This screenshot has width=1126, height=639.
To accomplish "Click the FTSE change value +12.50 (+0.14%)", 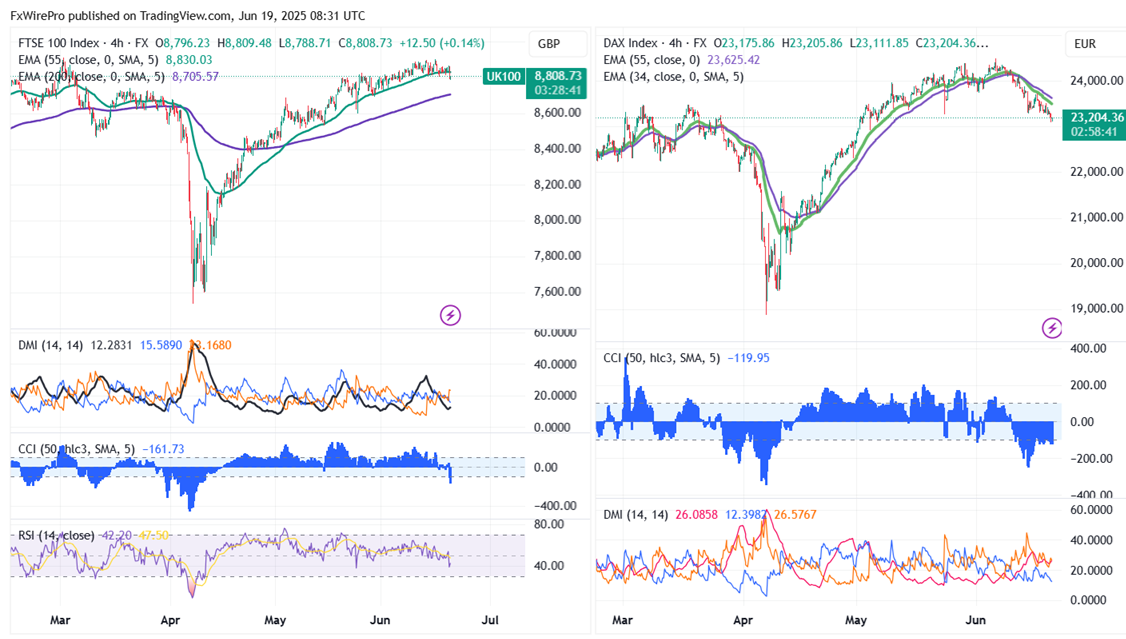I will click(442, 43).
